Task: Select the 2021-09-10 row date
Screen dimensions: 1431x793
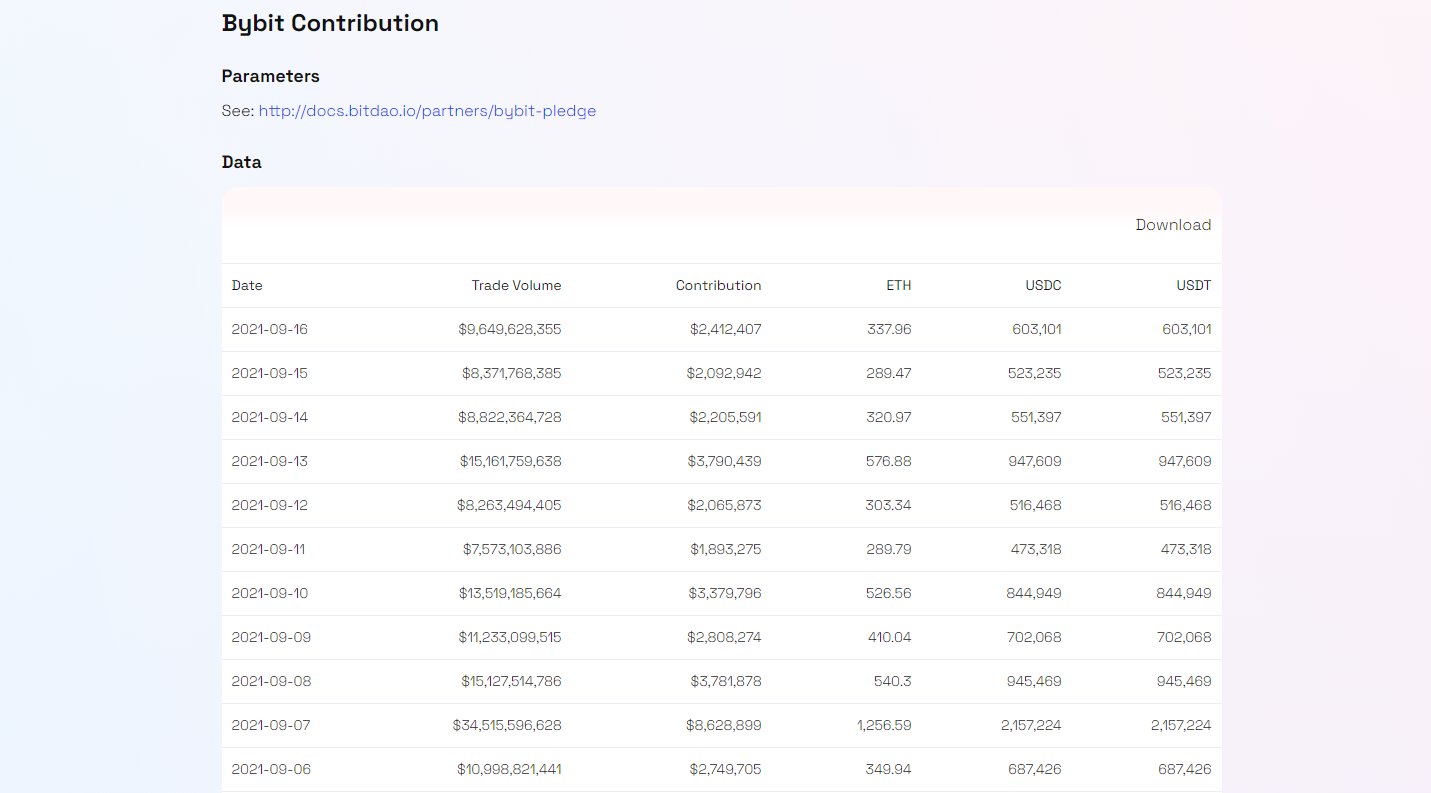Action: pos(270,593)
